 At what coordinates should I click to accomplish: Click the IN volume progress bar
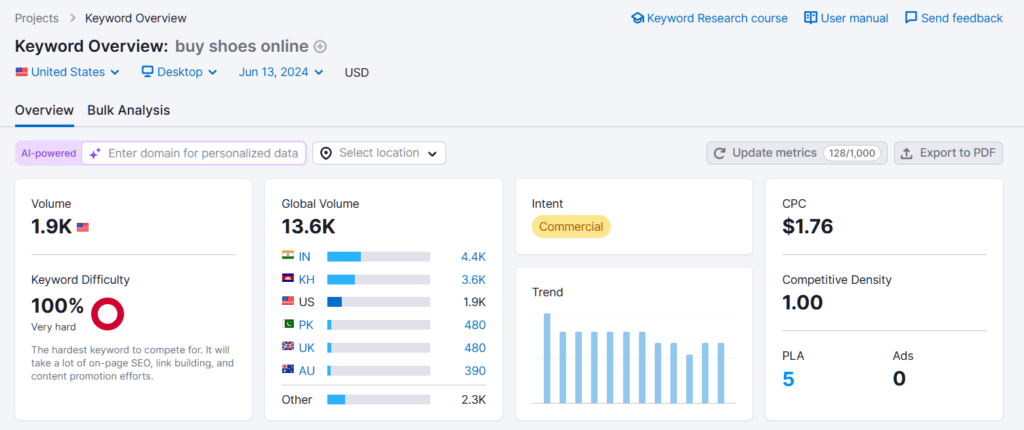[379, 257]
